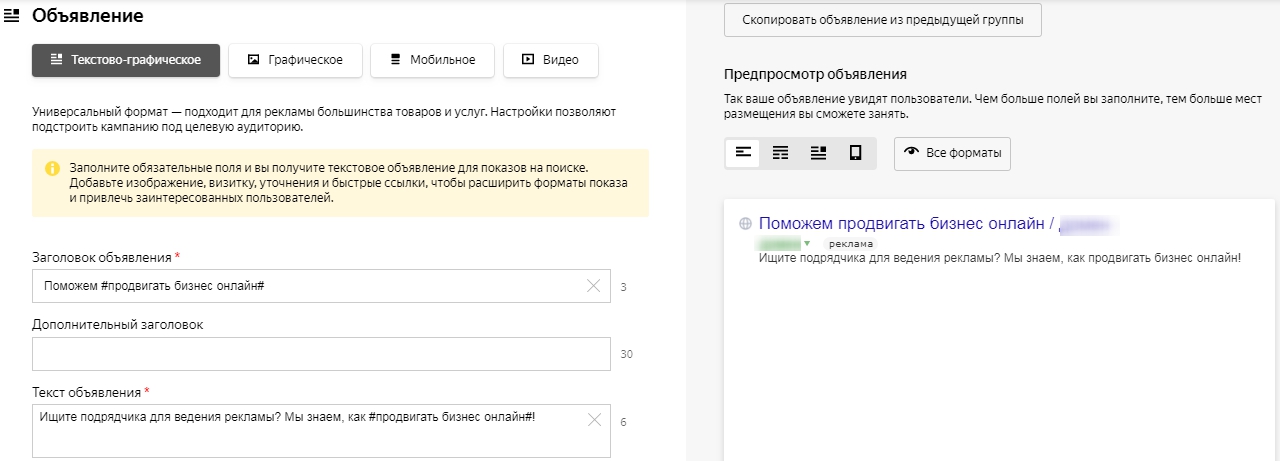Click the yellow info hint icon
The height and width of the screenshot is (461, 1280).
(52, 168)
